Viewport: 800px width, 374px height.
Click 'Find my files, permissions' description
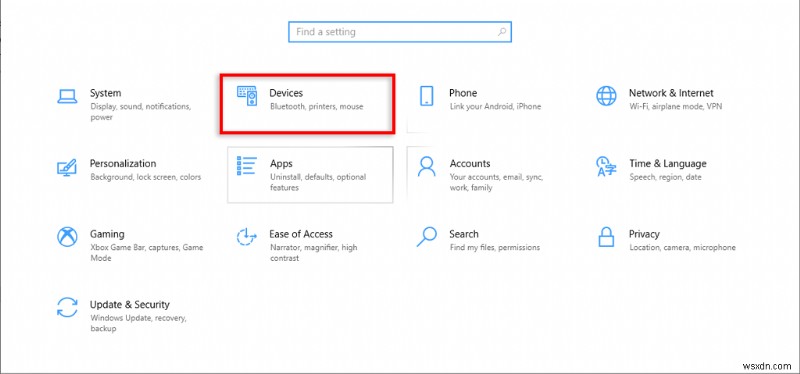(494, 247)
